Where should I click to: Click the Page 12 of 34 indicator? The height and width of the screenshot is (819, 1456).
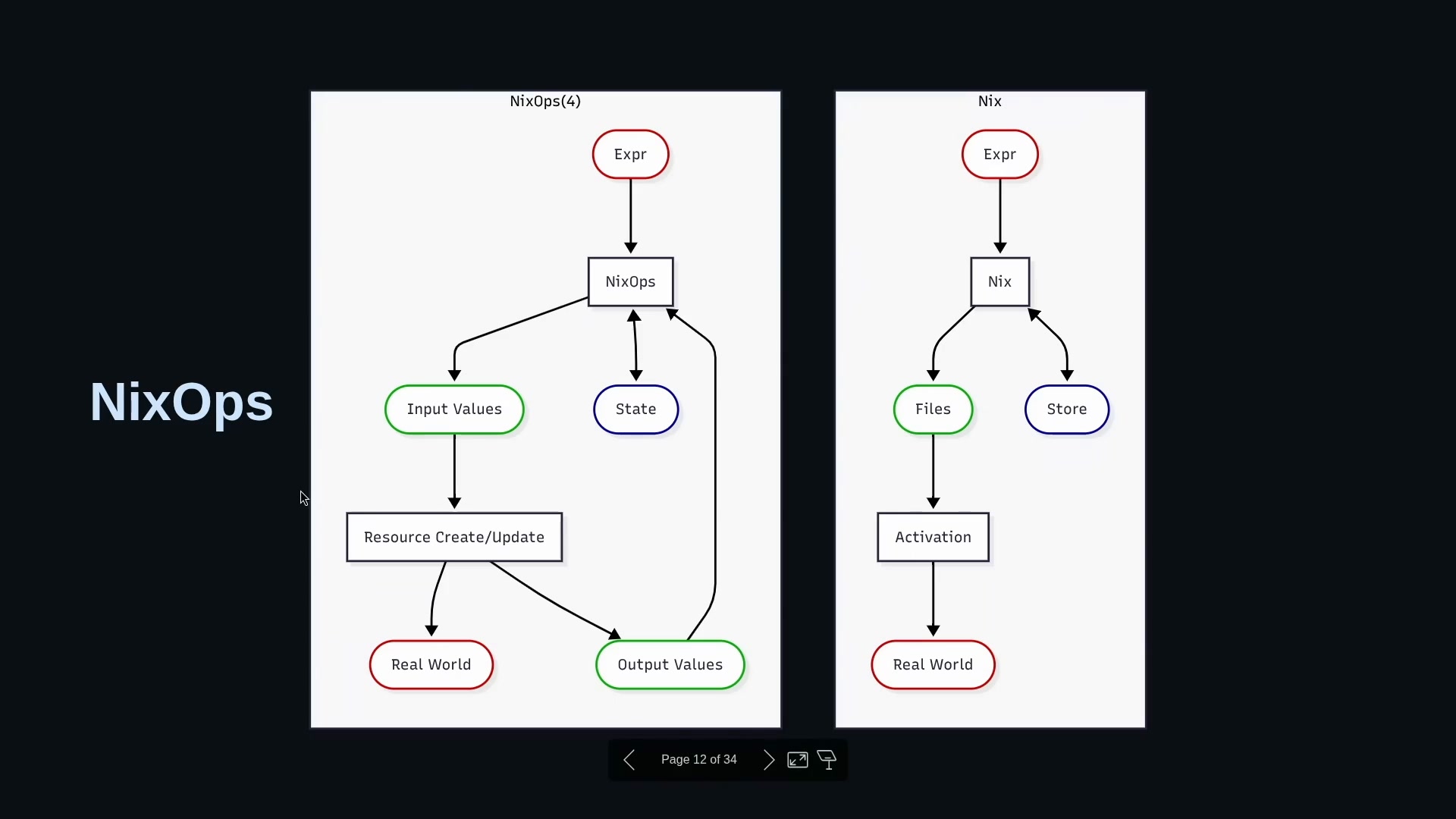(698, 760)
